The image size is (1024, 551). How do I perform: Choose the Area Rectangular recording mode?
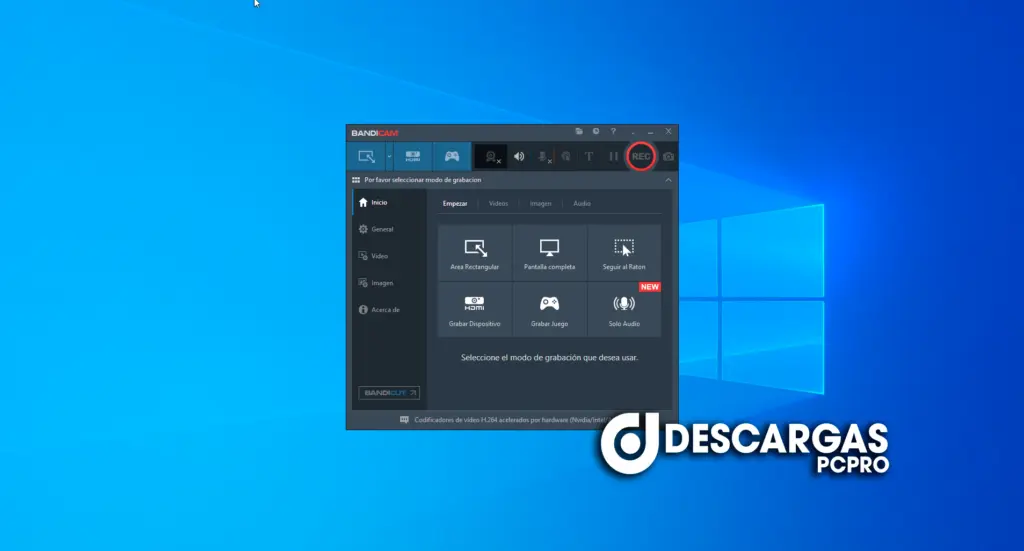point(475,253)
